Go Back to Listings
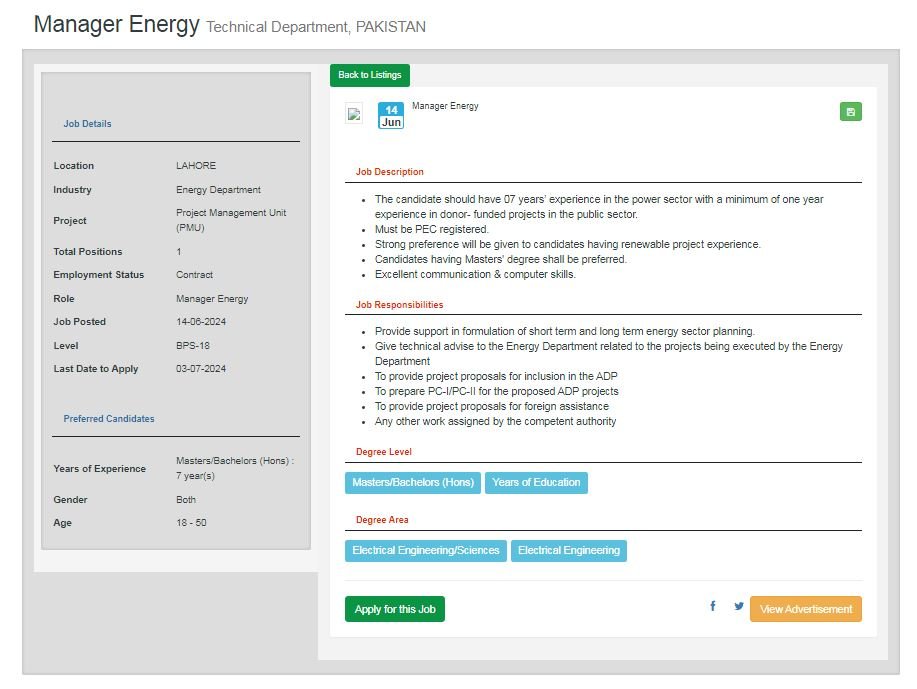917x689 pixels. click(370, 75)
